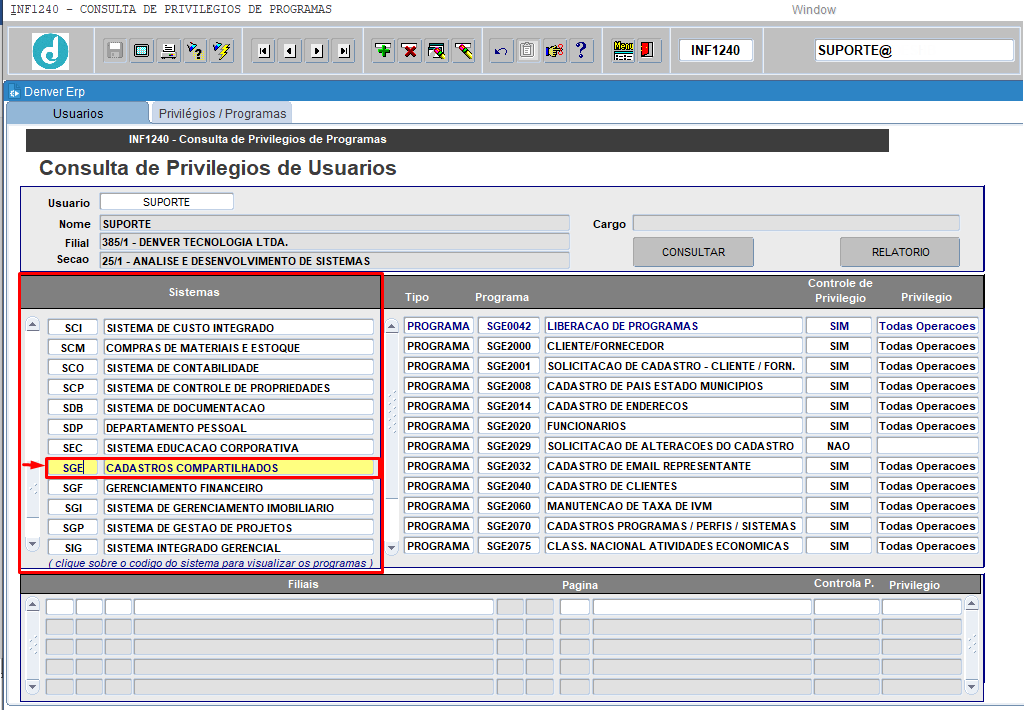Click the pointing hand toolbar icon
The width and height of the screenshot is (1024, 710).
point(554,50)
